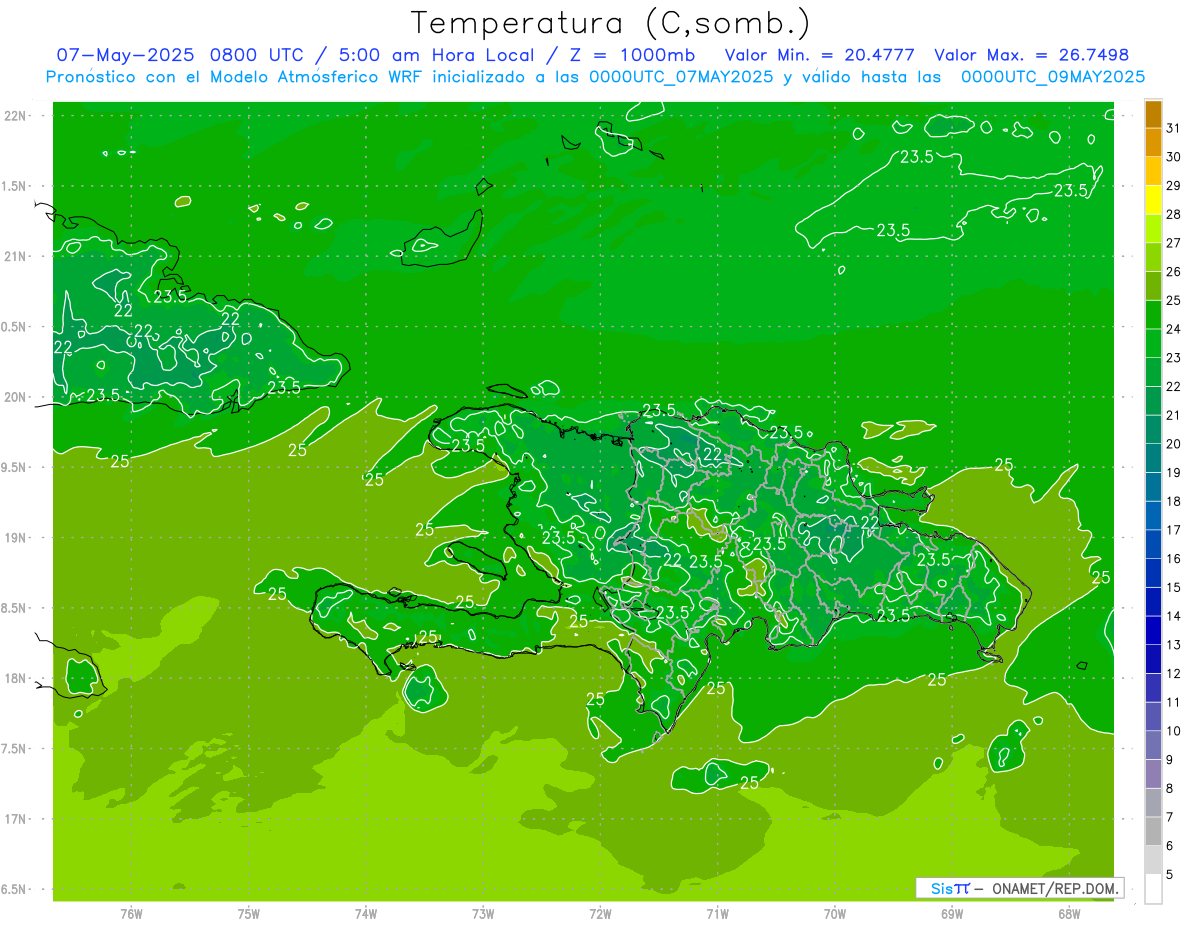Click the colorbar scale label '30'
Image resolution: width=1200 pixels, height=927 pixels.
1173,157
